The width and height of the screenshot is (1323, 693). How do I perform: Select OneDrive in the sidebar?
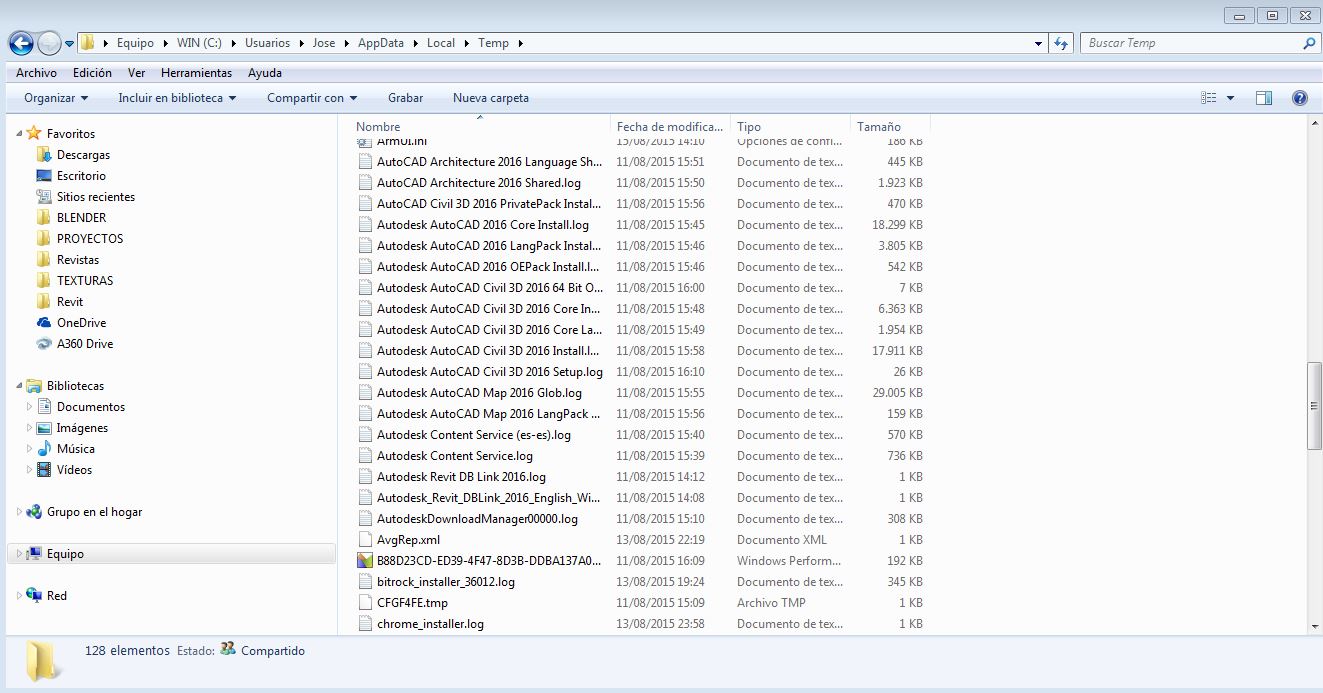point(80,322)
